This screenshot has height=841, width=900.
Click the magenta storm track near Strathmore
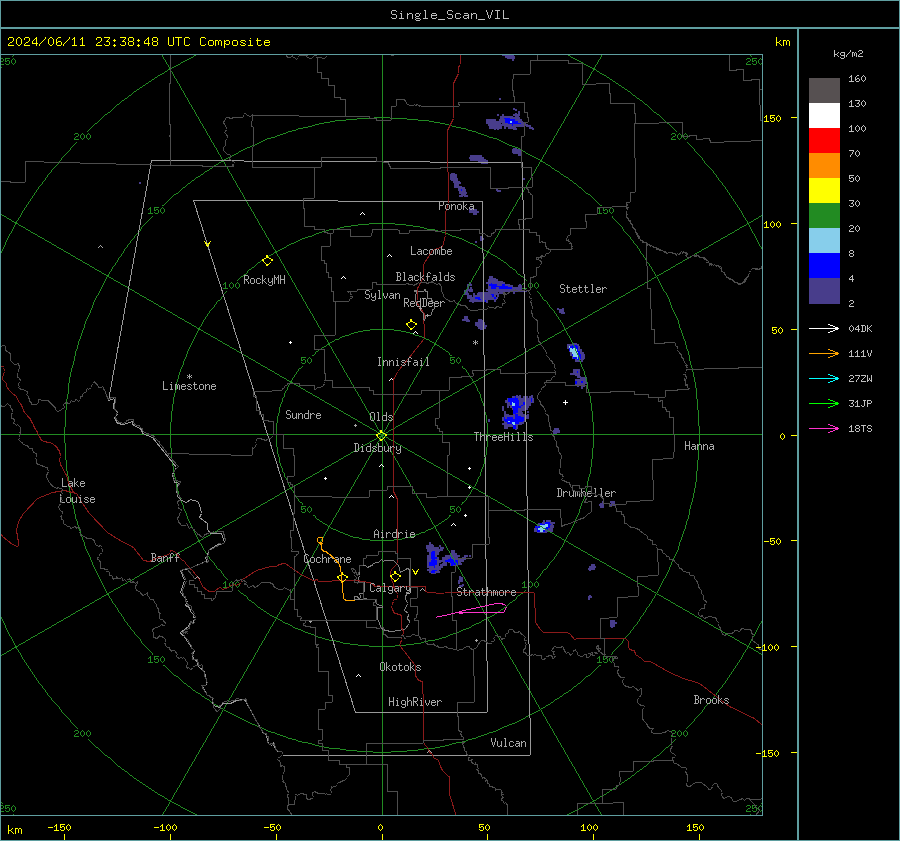471,610
